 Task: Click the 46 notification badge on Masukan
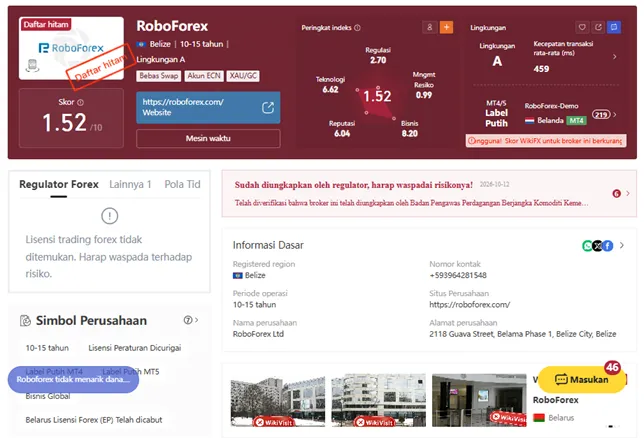[x=612, y=367]
